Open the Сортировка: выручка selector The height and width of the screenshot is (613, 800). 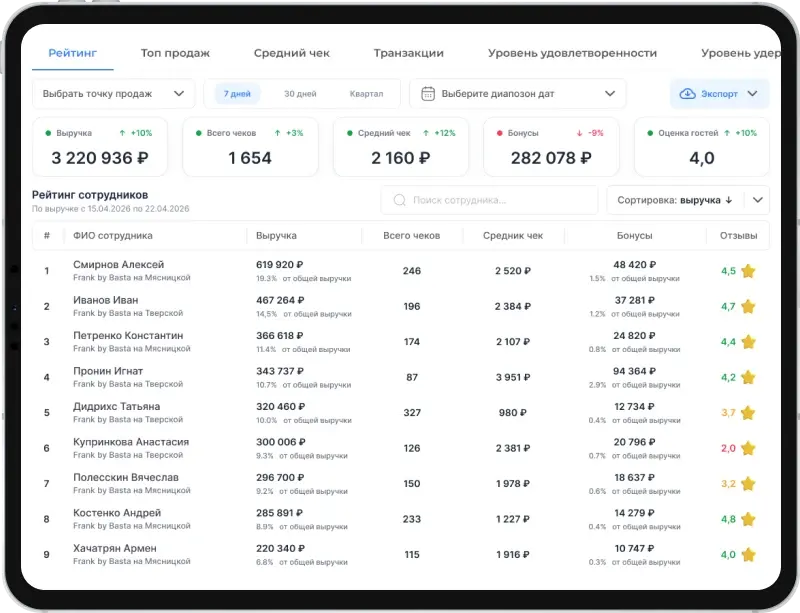[x=674, y=200]
